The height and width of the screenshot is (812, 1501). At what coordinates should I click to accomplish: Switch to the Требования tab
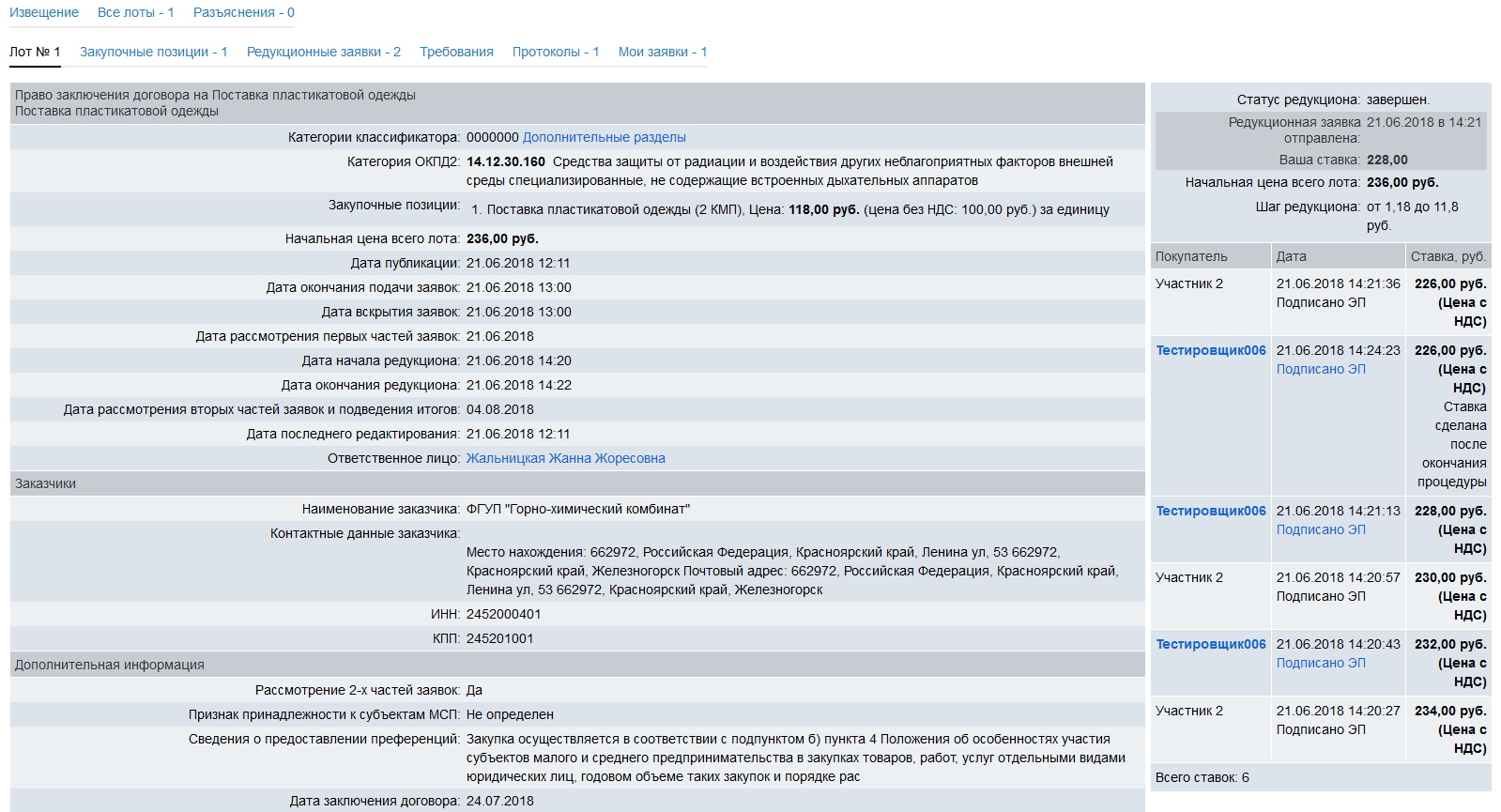[x=456, y=52]
